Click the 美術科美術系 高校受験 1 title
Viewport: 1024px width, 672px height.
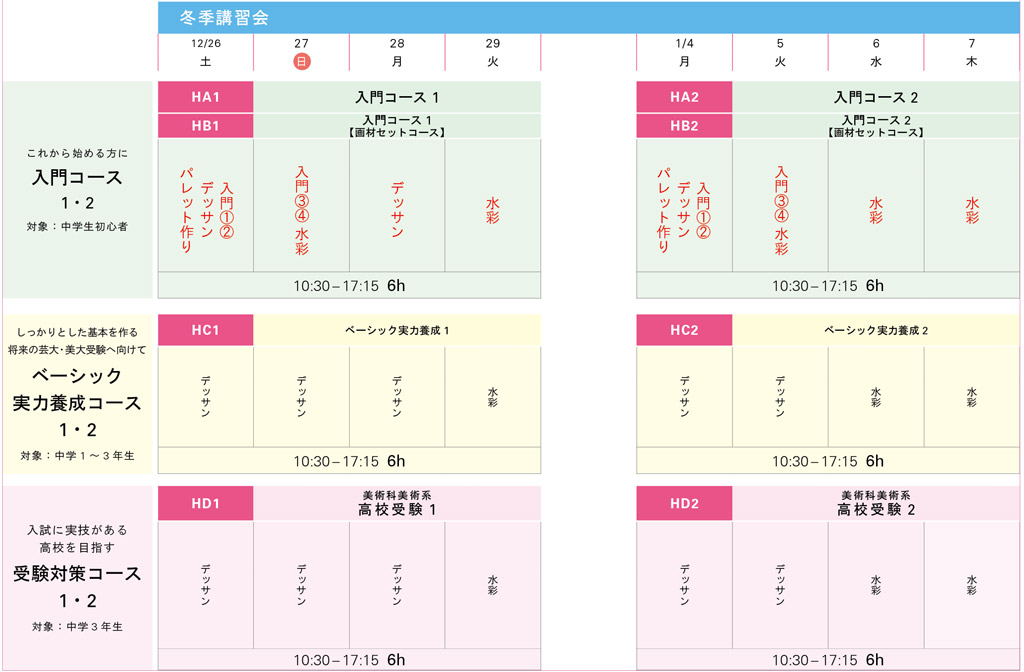(397, 504)
